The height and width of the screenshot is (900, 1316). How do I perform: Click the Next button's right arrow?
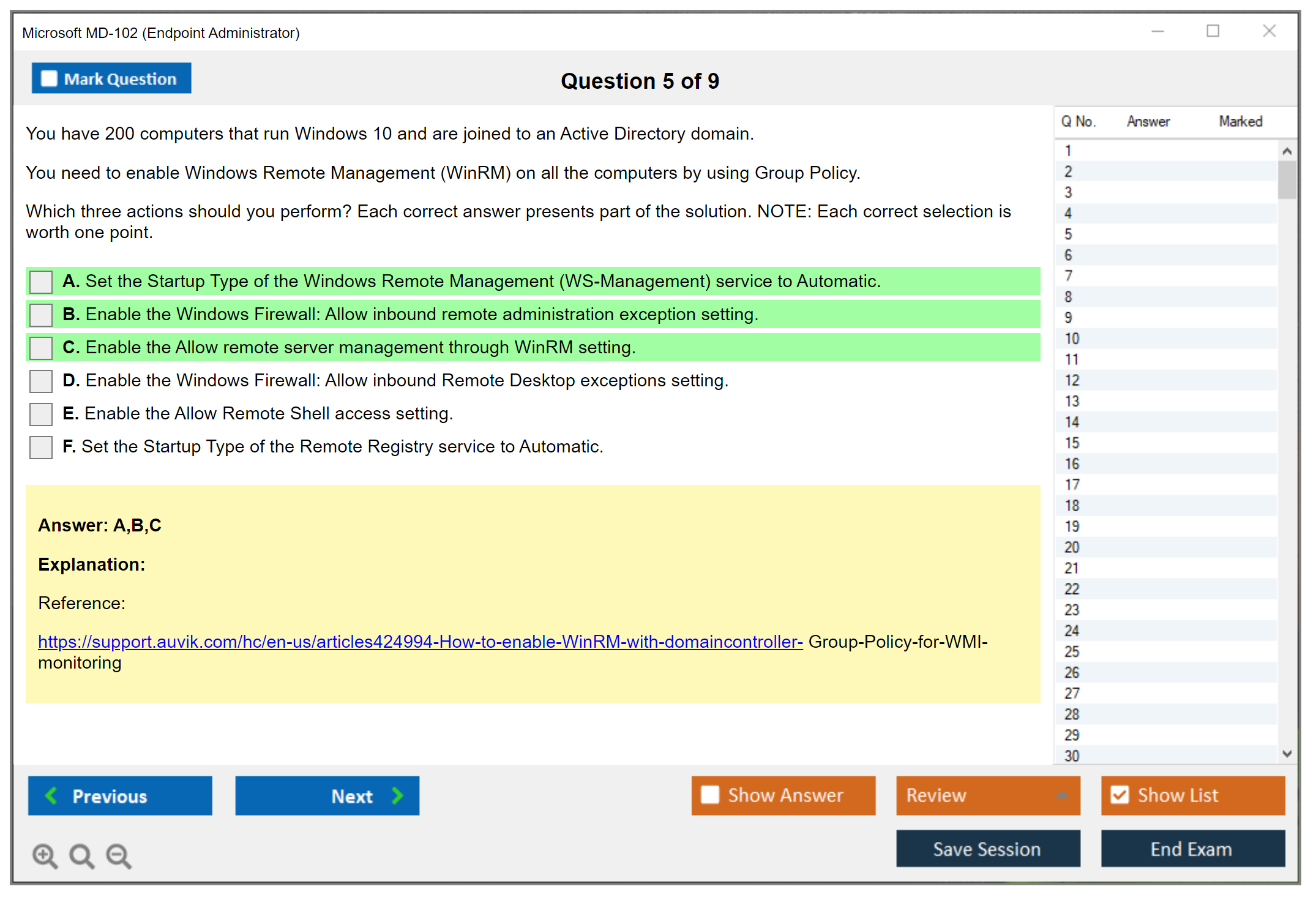click(397, 795)
